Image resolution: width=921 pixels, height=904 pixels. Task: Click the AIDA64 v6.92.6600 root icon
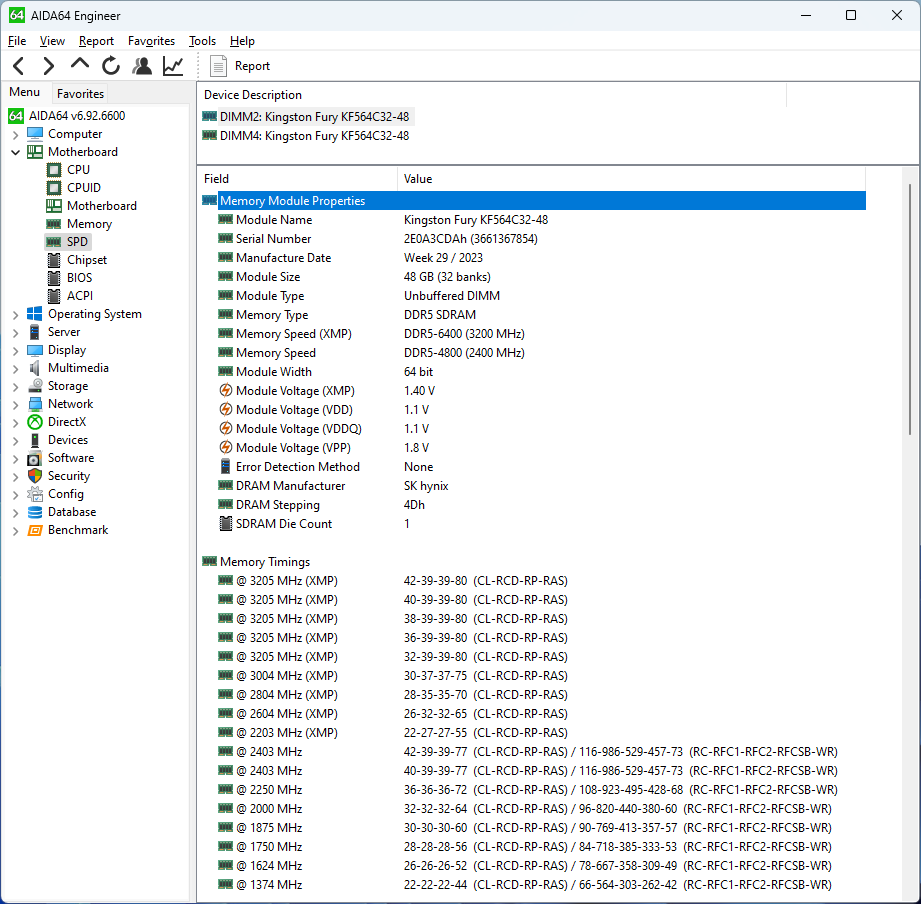click(16, 116)
